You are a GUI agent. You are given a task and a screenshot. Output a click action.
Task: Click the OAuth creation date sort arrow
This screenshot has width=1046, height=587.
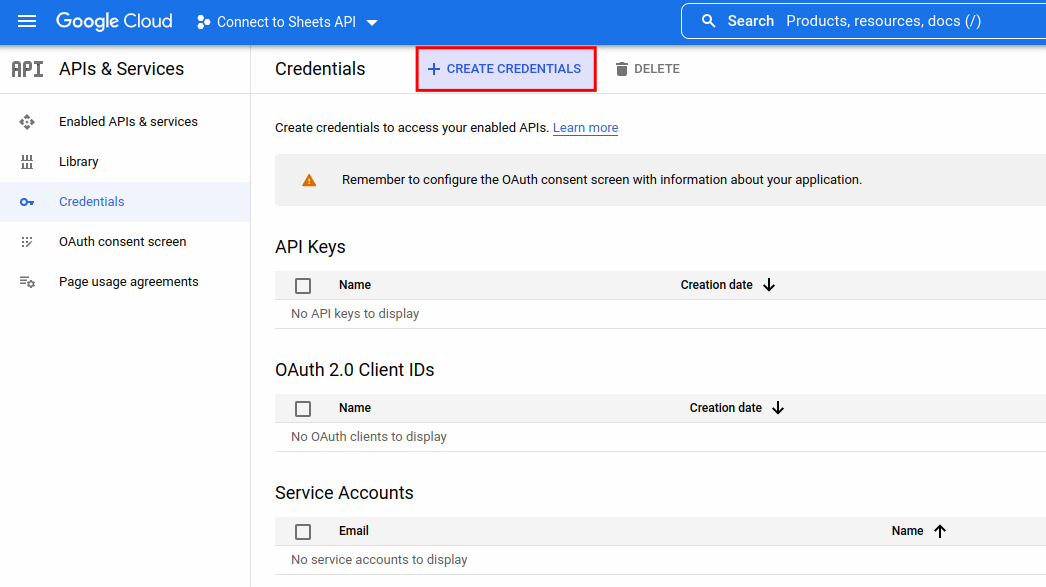pos(778,408)
